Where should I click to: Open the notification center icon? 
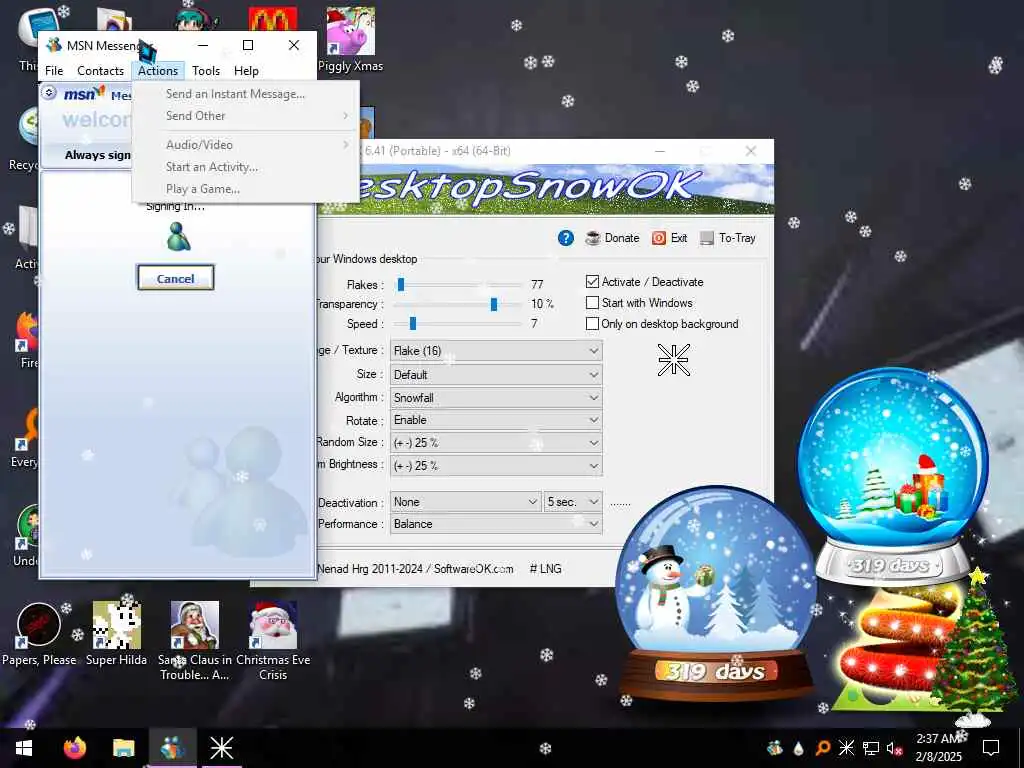point(991,748)
